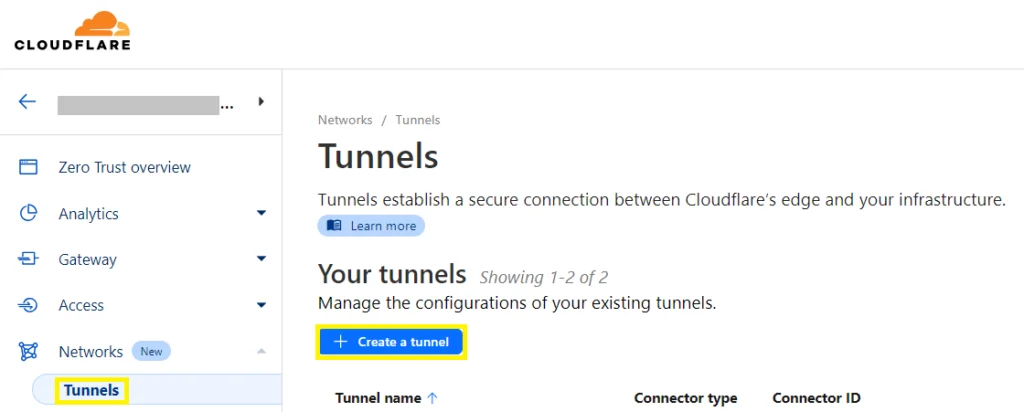Image resolution: width=1024 pixels, height=412 pixels.
Task: Expand the Gateway submenu arrow
Action: (261, 259)
